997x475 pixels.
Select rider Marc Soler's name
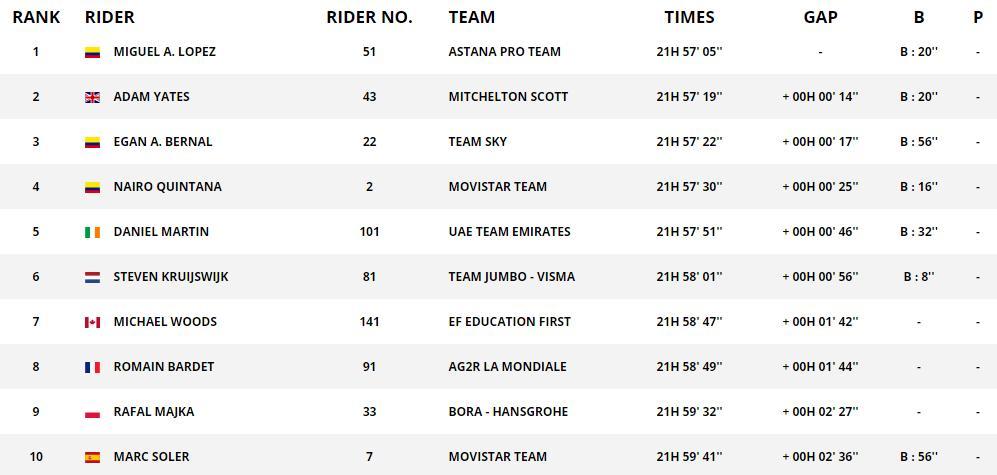point(151,457)
